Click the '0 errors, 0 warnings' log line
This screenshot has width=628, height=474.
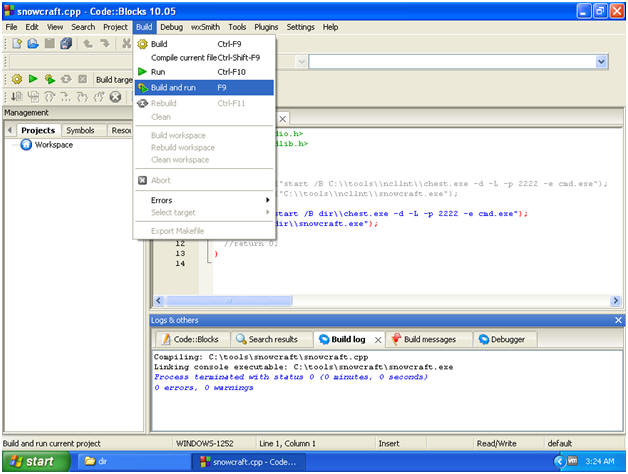[x=204, y=387]
